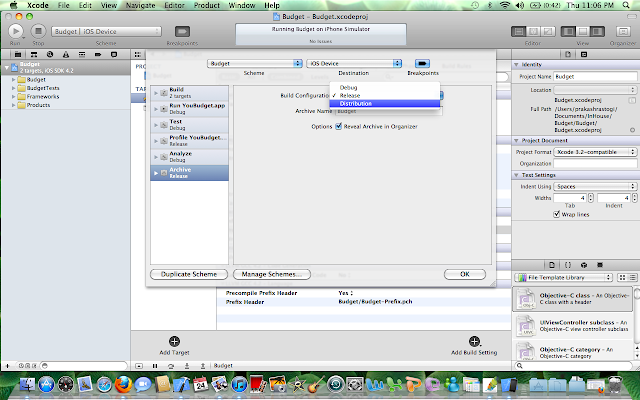Choose Debug build configuration
640x400 pixels.
[385, 87]
